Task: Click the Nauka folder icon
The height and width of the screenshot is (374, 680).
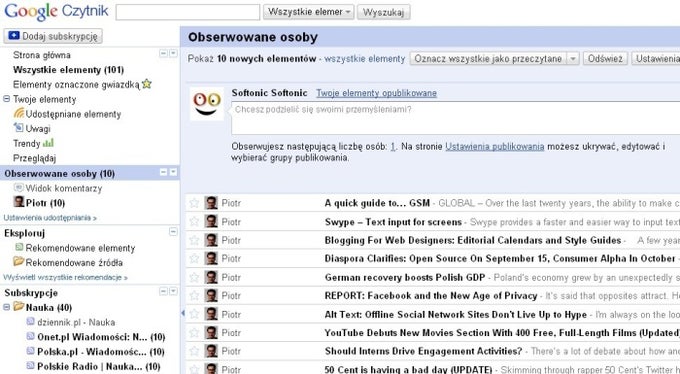Action: click(x=19, y=307)
